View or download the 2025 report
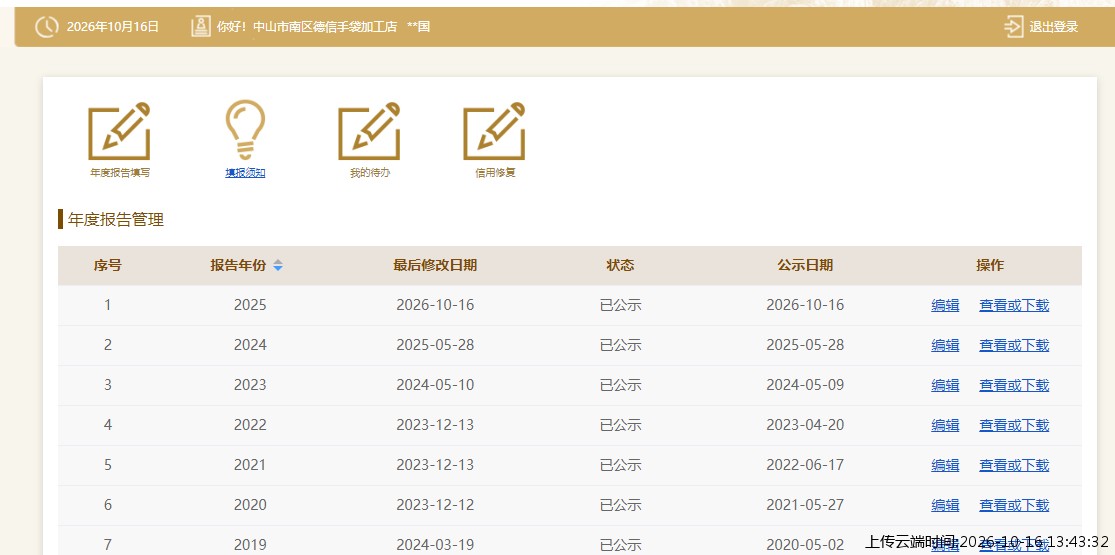 point(1014,305)
